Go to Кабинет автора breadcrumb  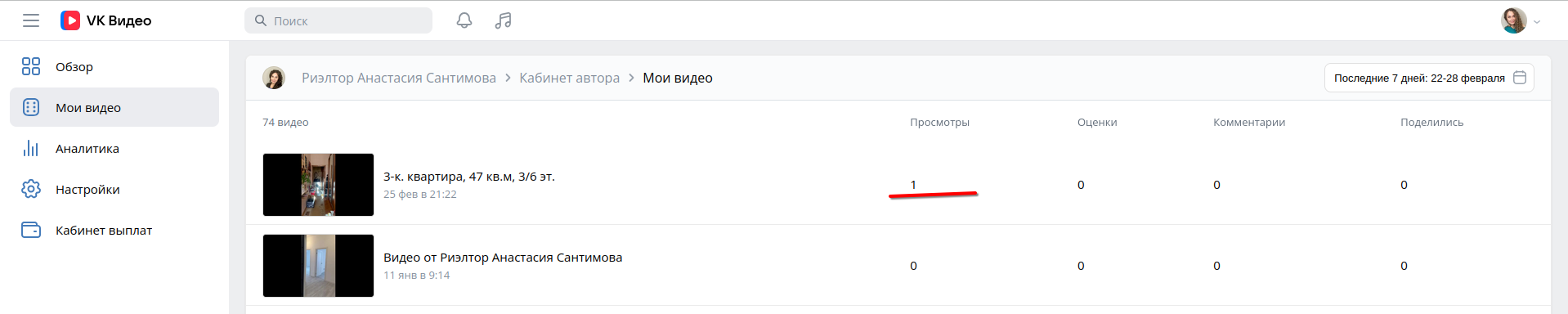570,78
